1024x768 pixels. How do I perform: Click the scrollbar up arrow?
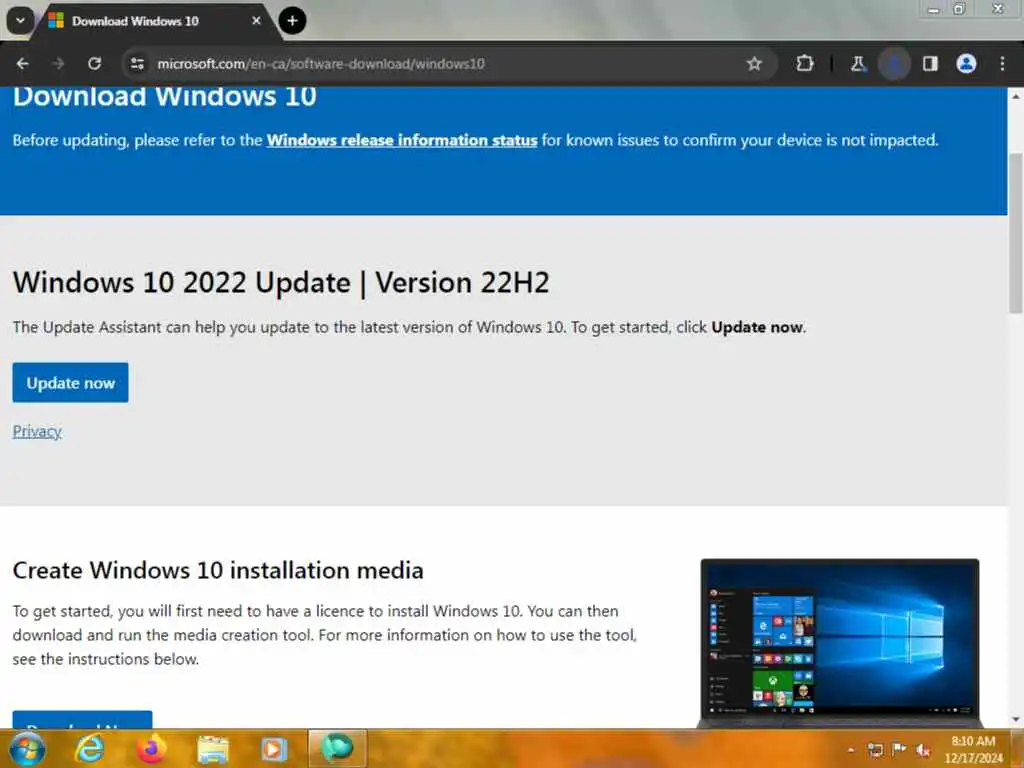coord(1016,95)
